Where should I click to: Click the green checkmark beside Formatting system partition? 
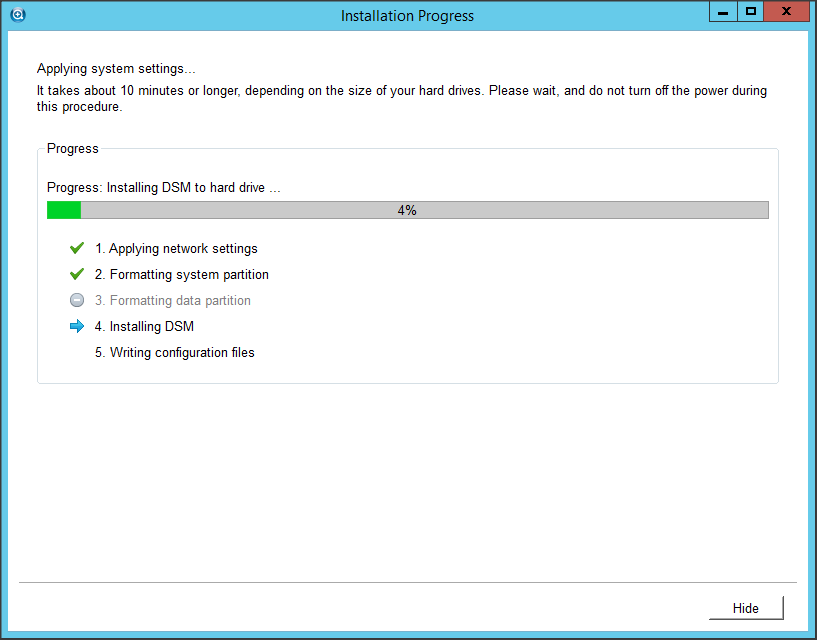[x=77, y=274]
